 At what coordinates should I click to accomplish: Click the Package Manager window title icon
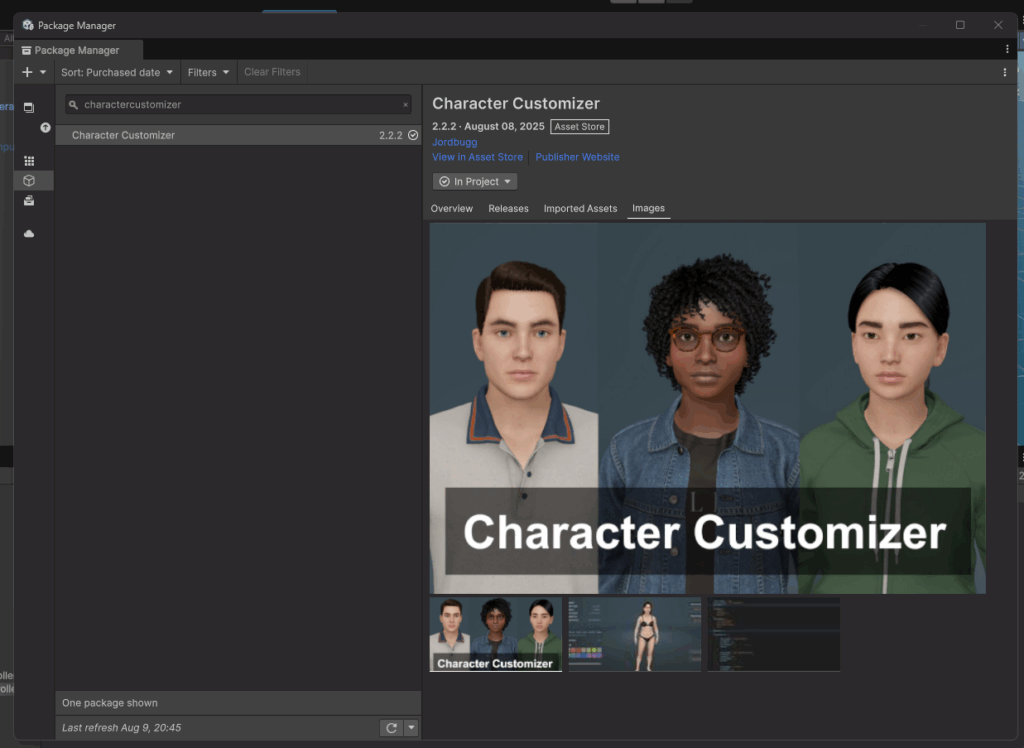[x=28, y=25]
